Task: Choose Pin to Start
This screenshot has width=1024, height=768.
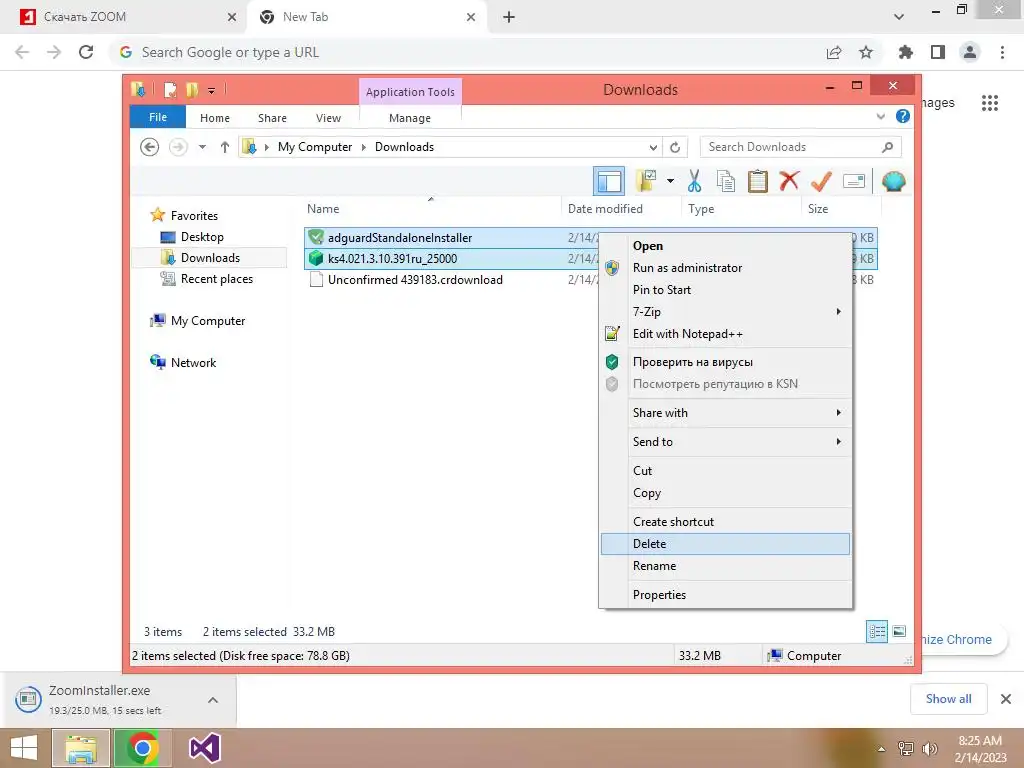Action: pyautogui.click(x=725, y=289)
